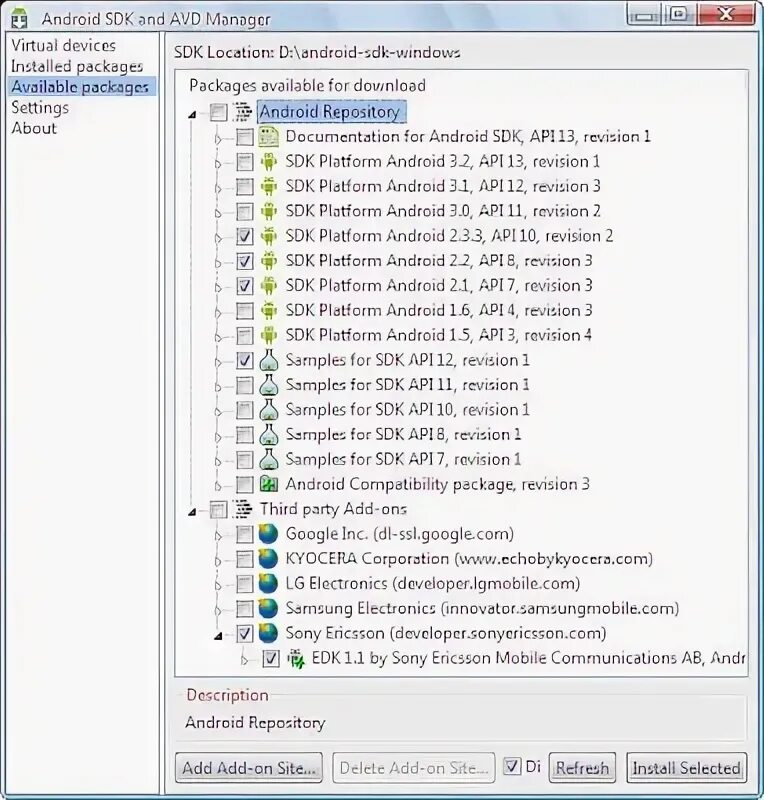Check the Android Compatibility package checkbox
This screenshot has height=800, width=764.
click(x=244, y=485)
